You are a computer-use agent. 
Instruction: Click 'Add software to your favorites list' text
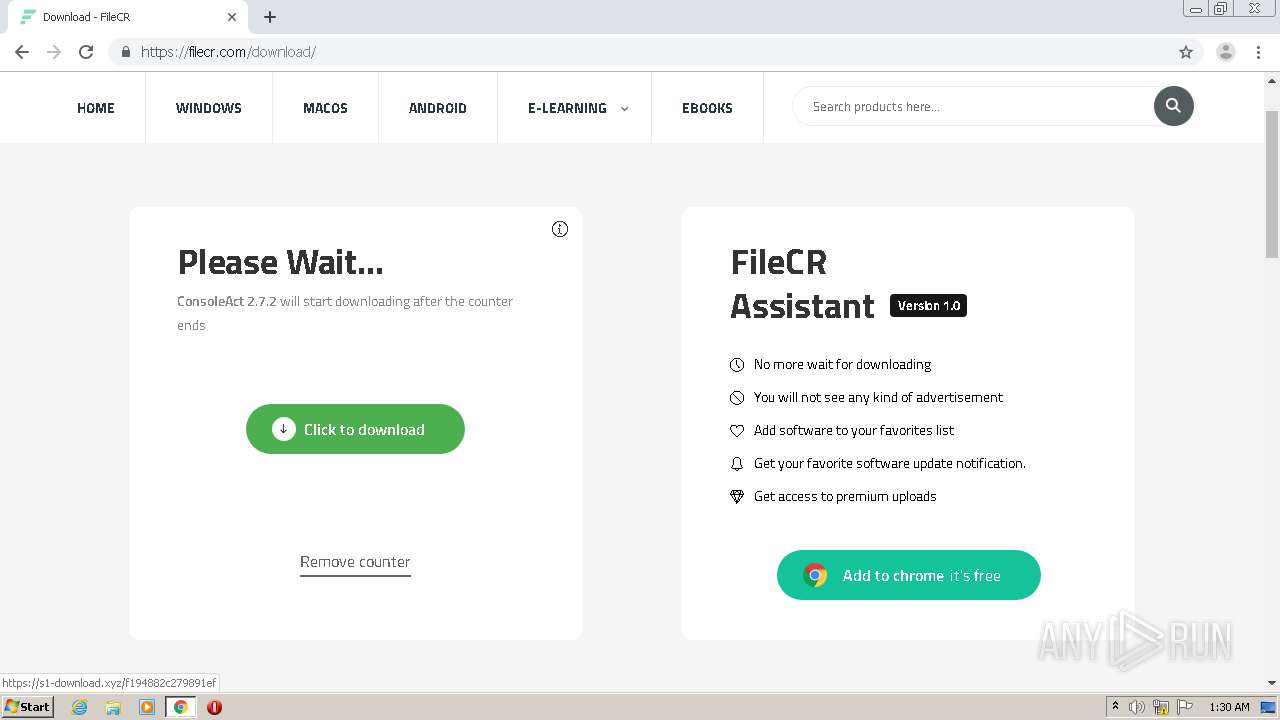pos(854,430)
